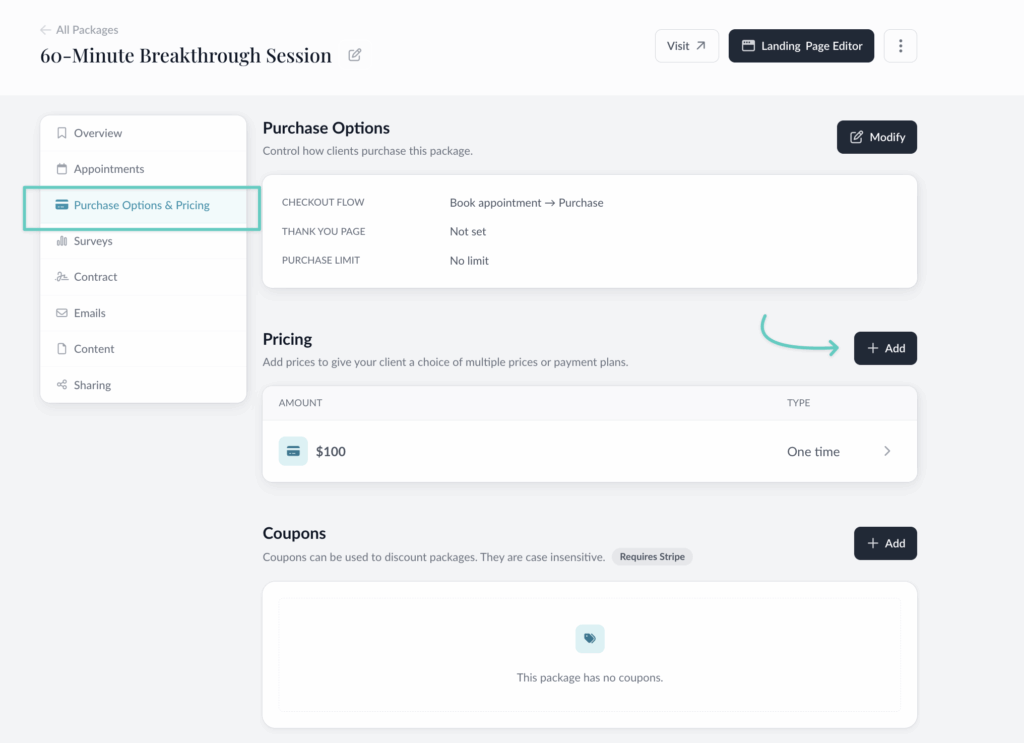Add a new price in Pricing

(885, 348)
